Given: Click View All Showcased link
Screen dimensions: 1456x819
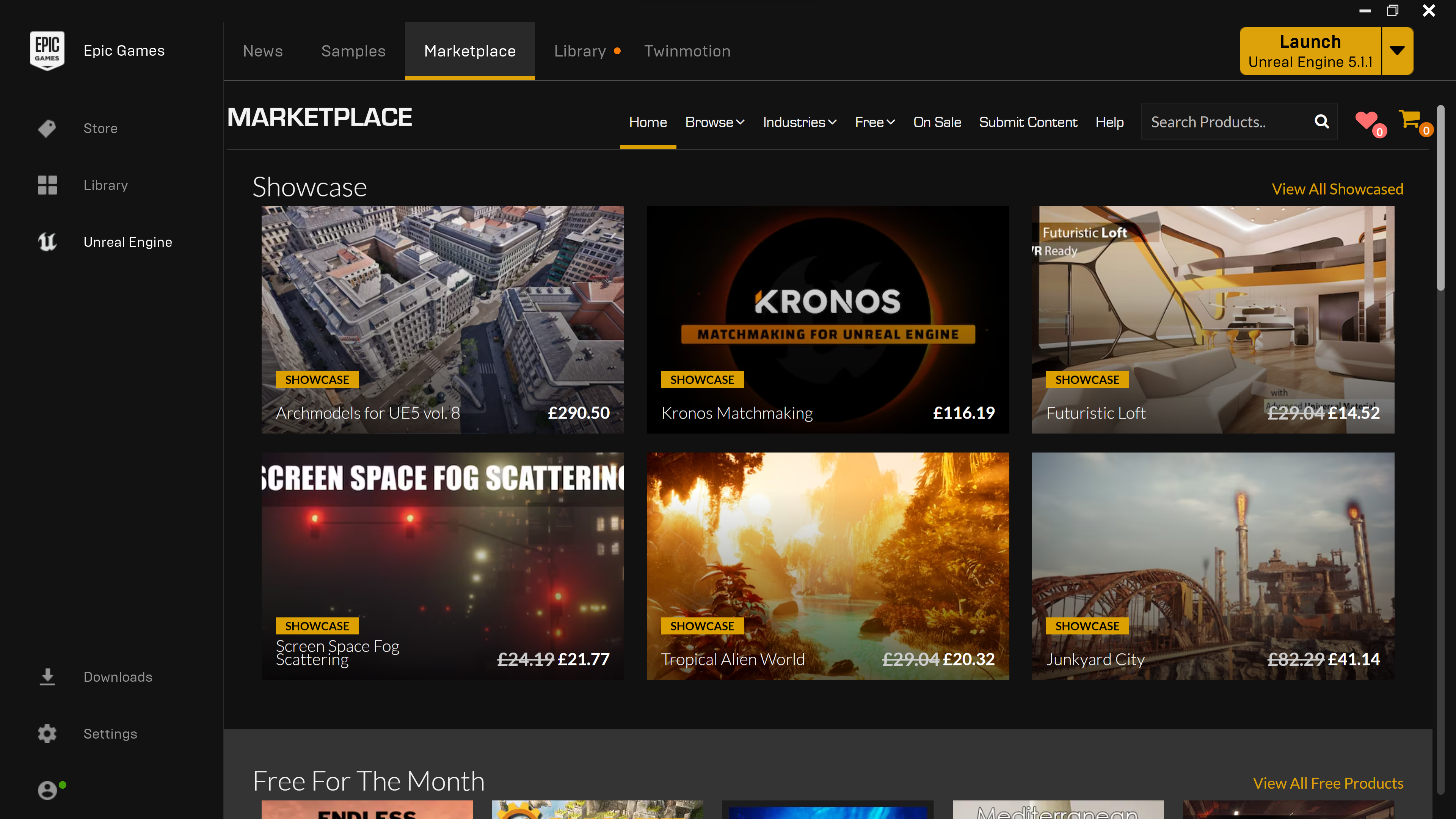Looking at the screenshot, I should (x=1337, y=189).
